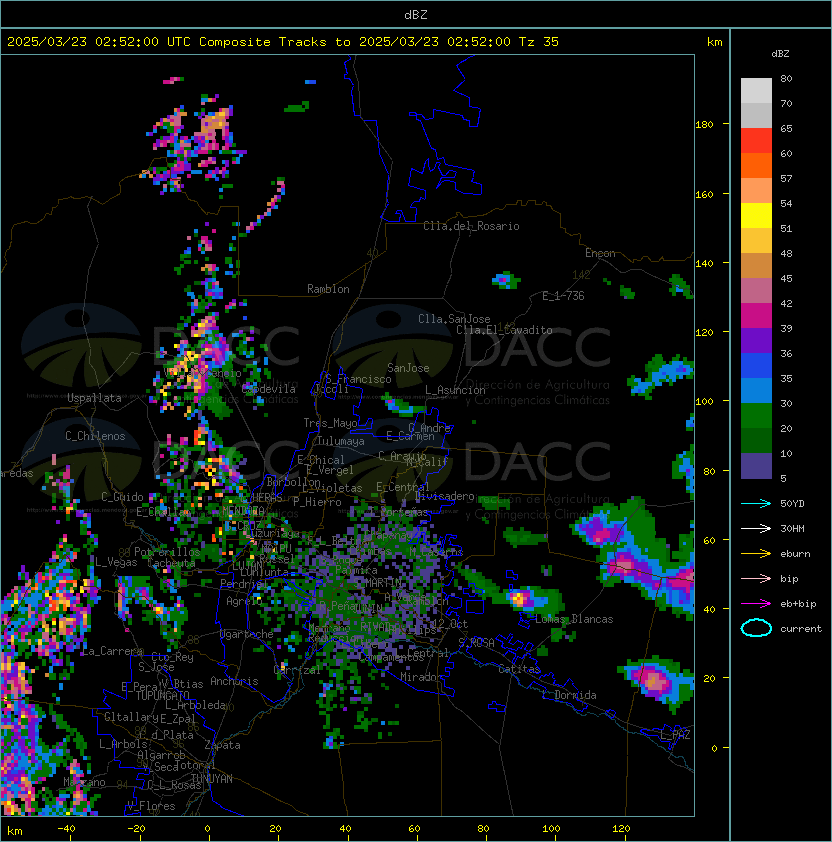Click the 'V_Flores' place label
Screen dimensions: 832x842
pyautogui.click(x=151, y=806)
